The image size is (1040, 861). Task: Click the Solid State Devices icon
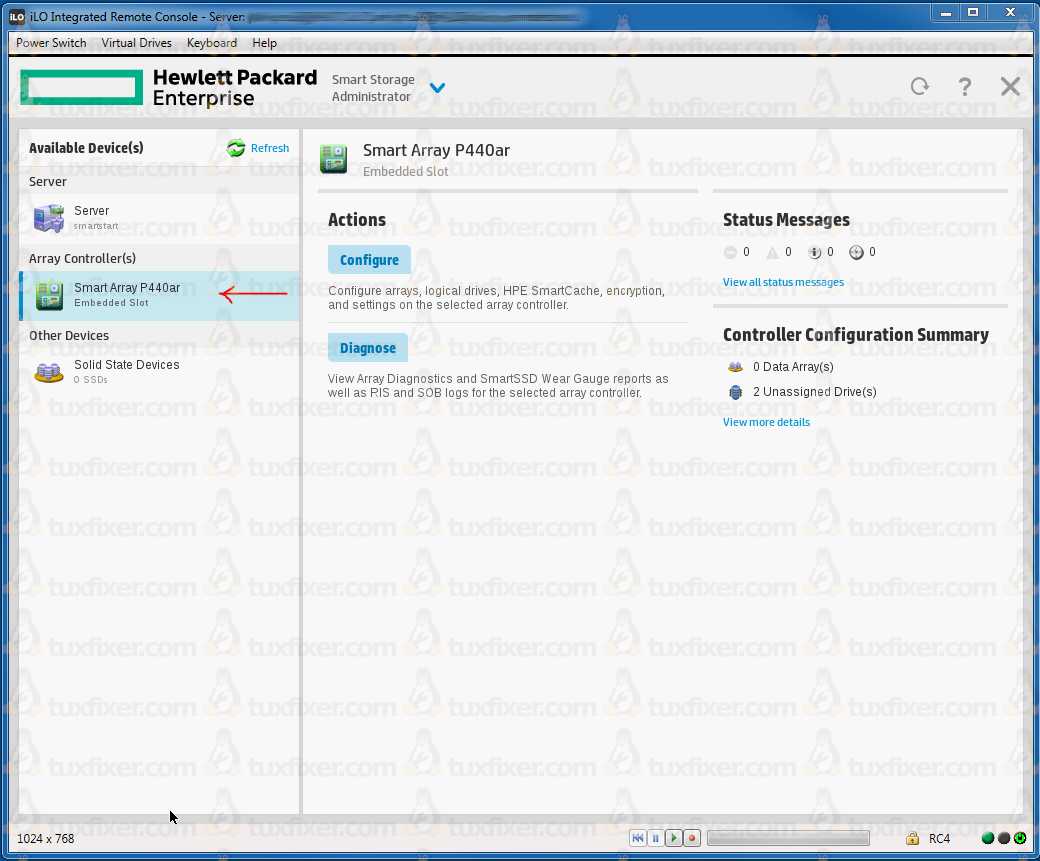49,372
